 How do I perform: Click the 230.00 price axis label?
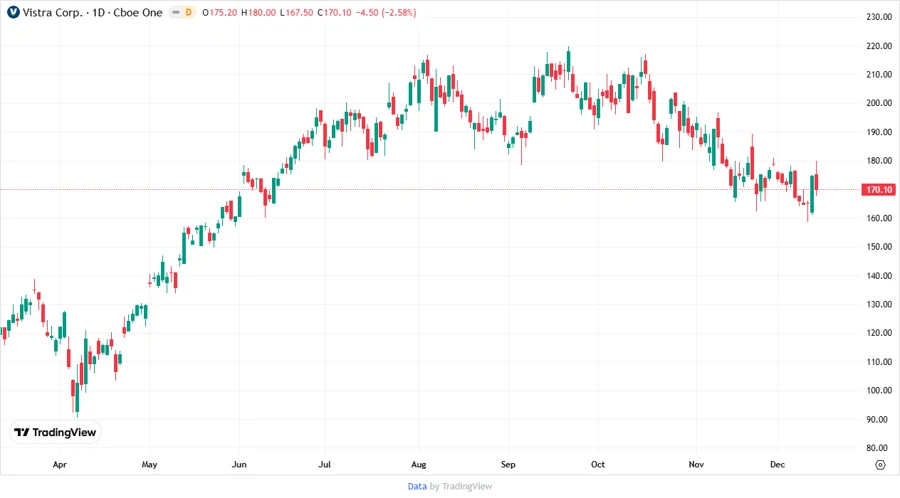tap(879, 17)
